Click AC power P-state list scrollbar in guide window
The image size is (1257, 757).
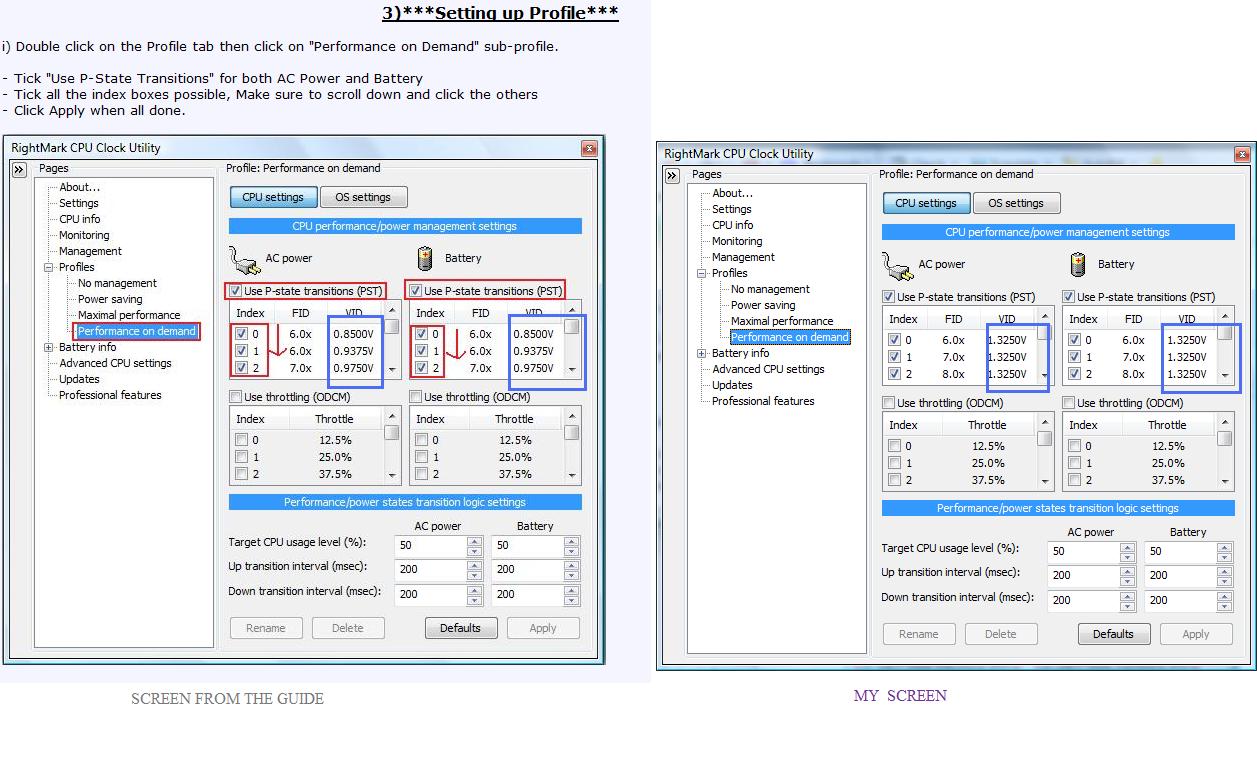392,342
